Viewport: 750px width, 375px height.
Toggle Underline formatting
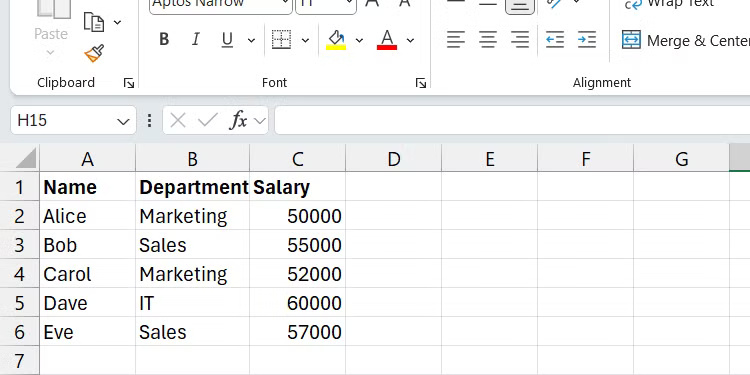click(227, 40)
